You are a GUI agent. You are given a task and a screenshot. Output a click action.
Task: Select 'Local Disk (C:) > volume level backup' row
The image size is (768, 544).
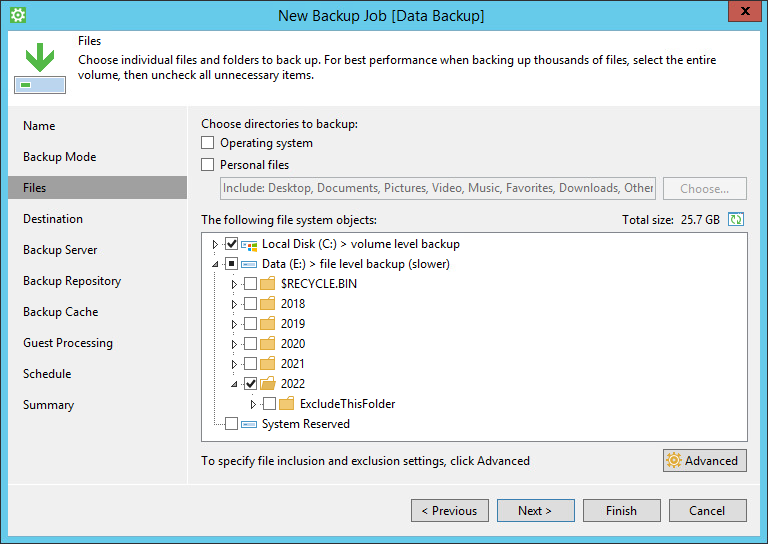point(361,244)
